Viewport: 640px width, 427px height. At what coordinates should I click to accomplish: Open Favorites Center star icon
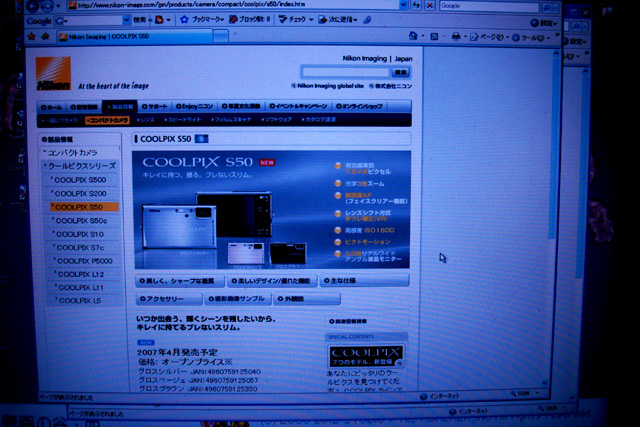coord(31,36)
